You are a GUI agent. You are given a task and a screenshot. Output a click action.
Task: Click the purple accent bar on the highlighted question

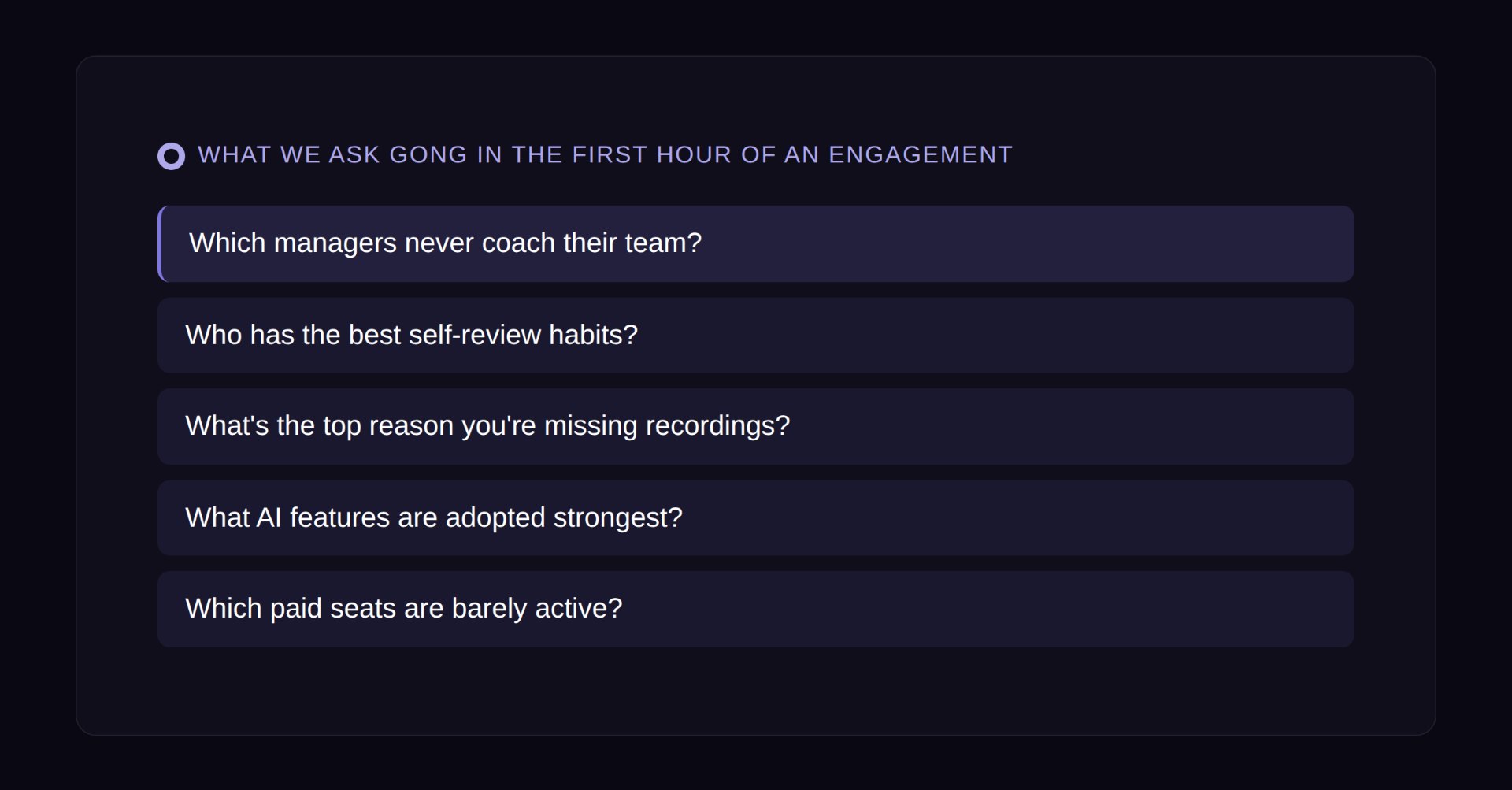click(x=160, y=244)
